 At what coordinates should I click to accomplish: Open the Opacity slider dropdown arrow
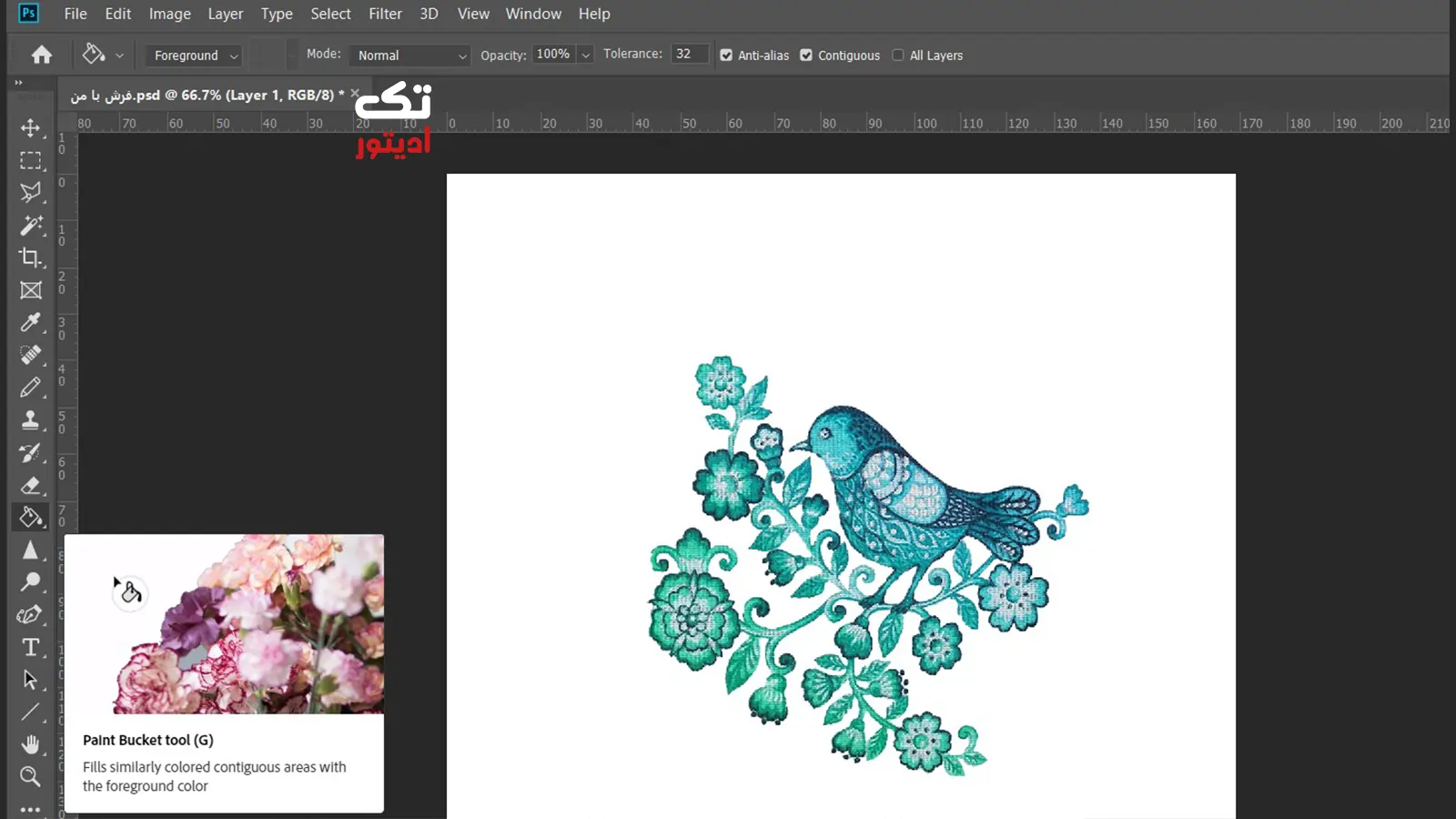coord(585,56)
